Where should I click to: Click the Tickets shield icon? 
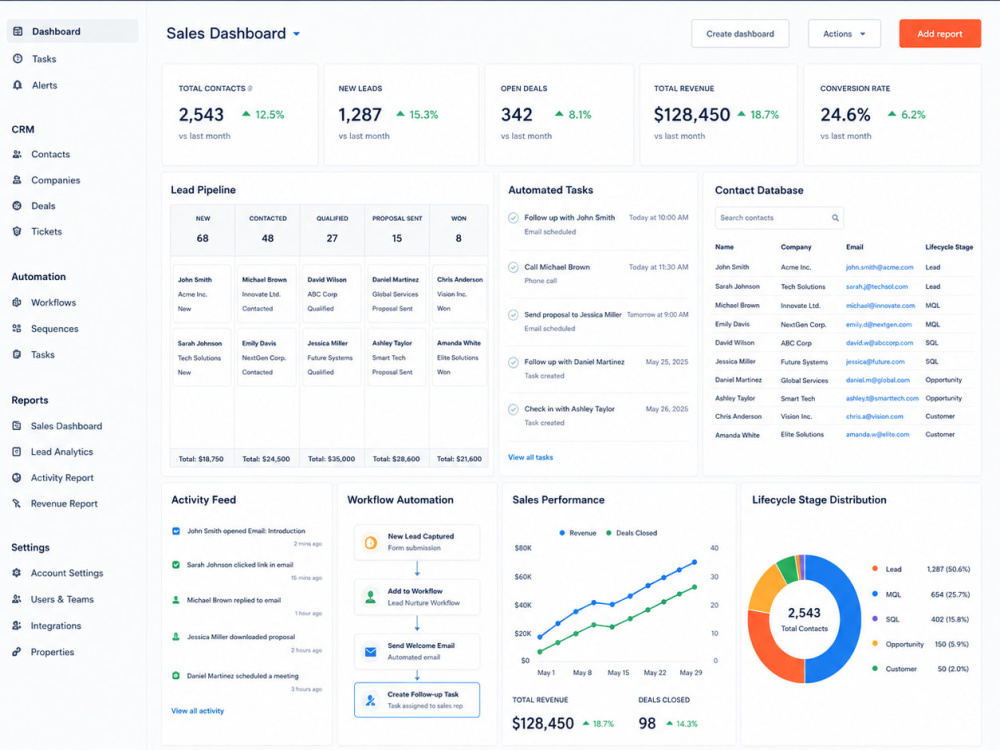17,232
